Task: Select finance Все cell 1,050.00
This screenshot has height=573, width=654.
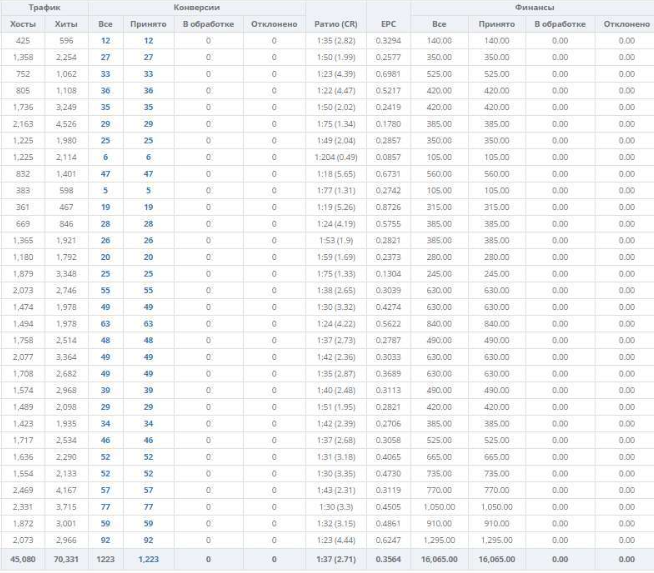Action: click(x=439, y=507)
